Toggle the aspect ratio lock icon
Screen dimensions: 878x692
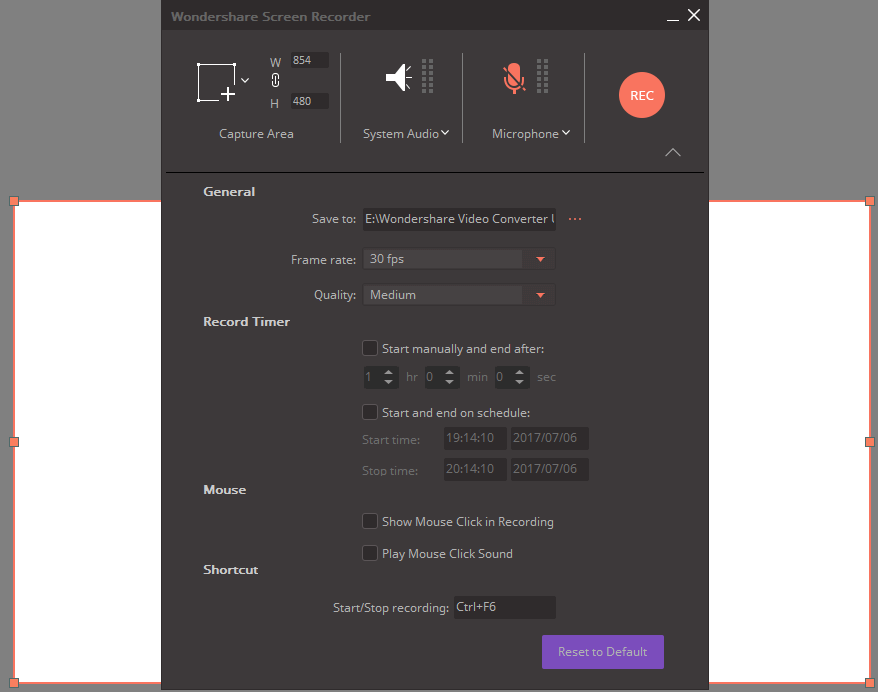point(275,81)
